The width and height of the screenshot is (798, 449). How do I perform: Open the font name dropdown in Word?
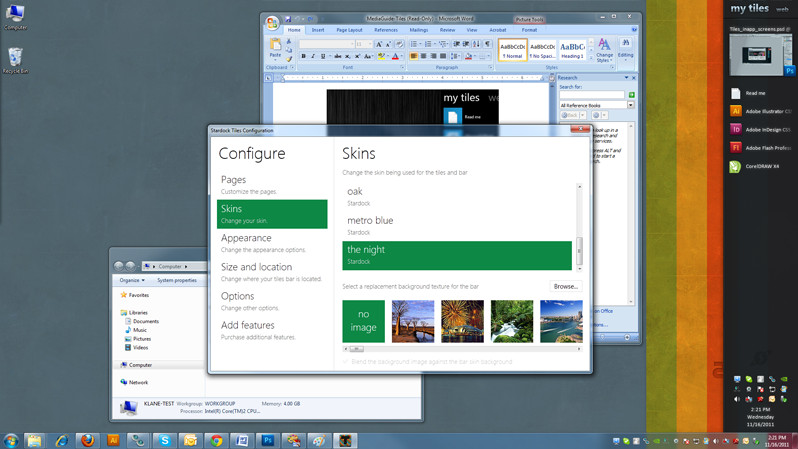[x=352, y=44]
